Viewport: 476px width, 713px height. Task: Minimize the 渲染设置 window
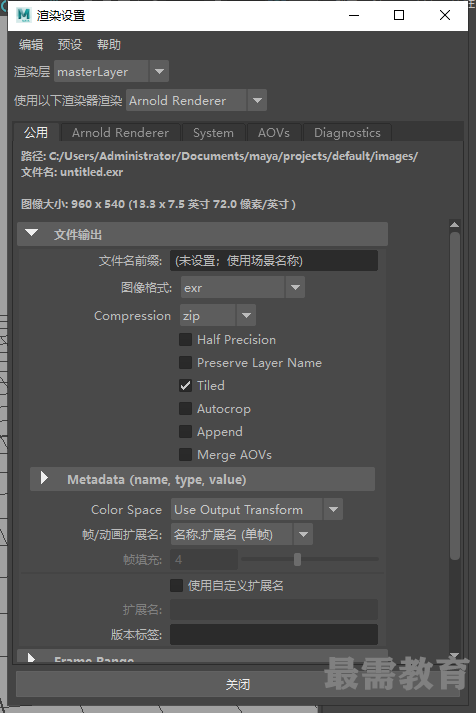(x=354, y=15)
